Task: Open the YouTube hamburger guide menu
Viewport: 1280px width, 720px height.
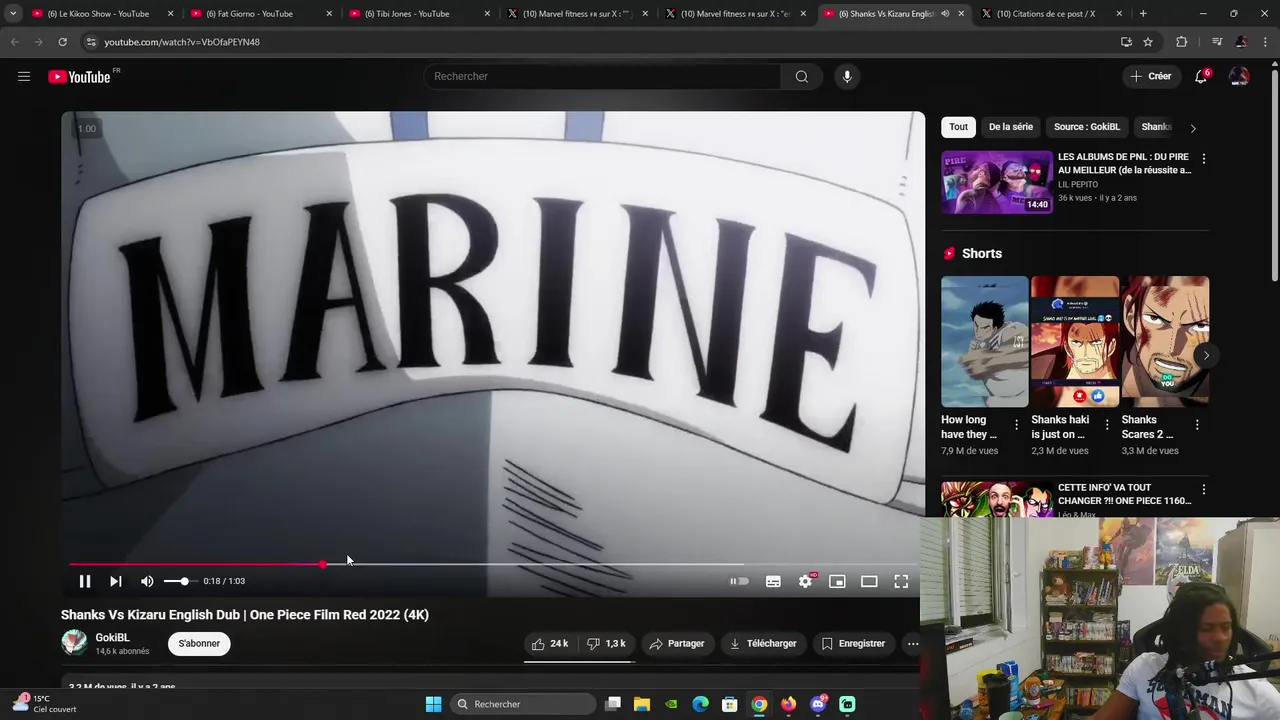Action: pyautogui.click(x=24, y=76)
